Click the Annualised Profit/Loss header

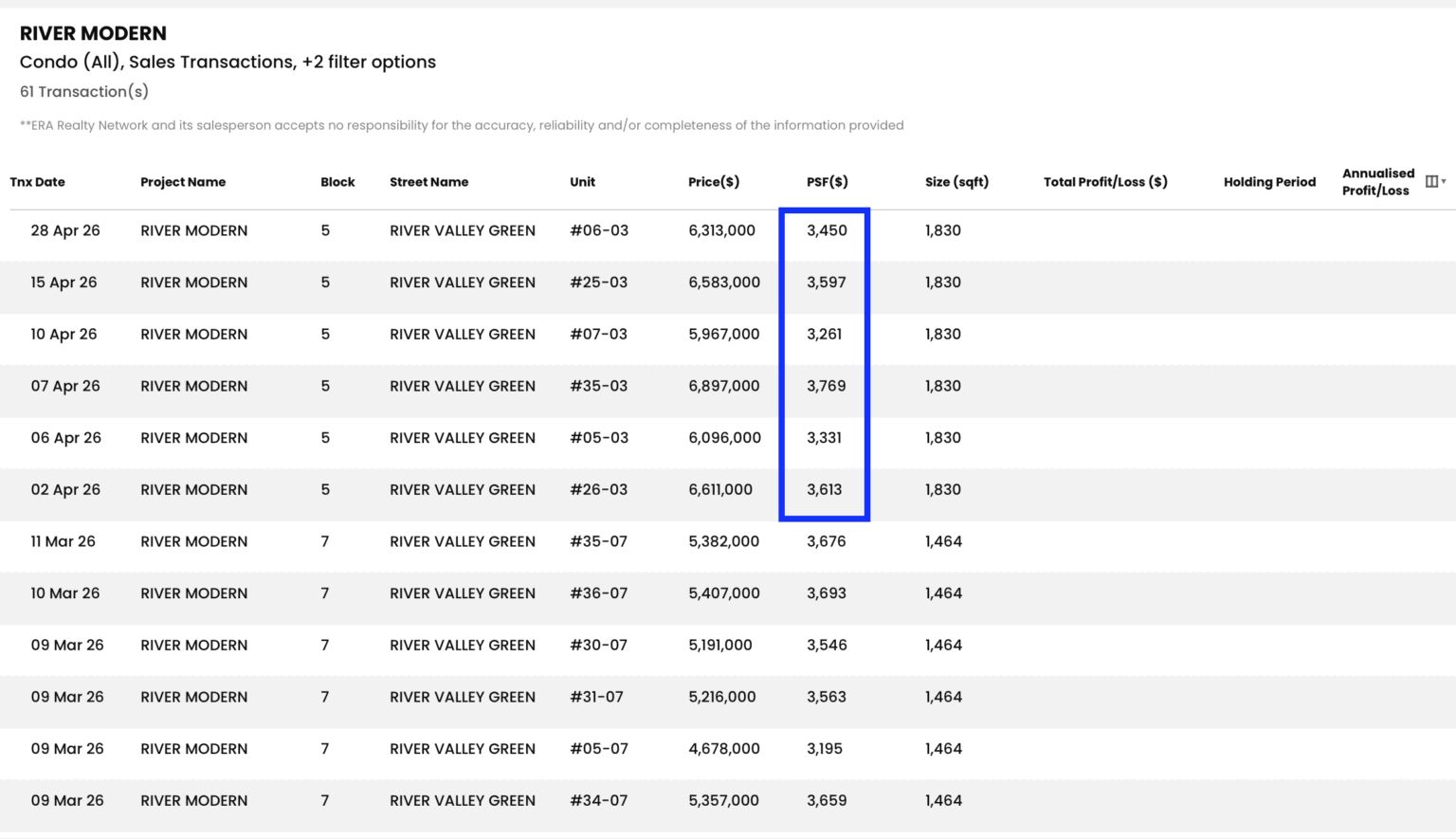point(1377,182)
